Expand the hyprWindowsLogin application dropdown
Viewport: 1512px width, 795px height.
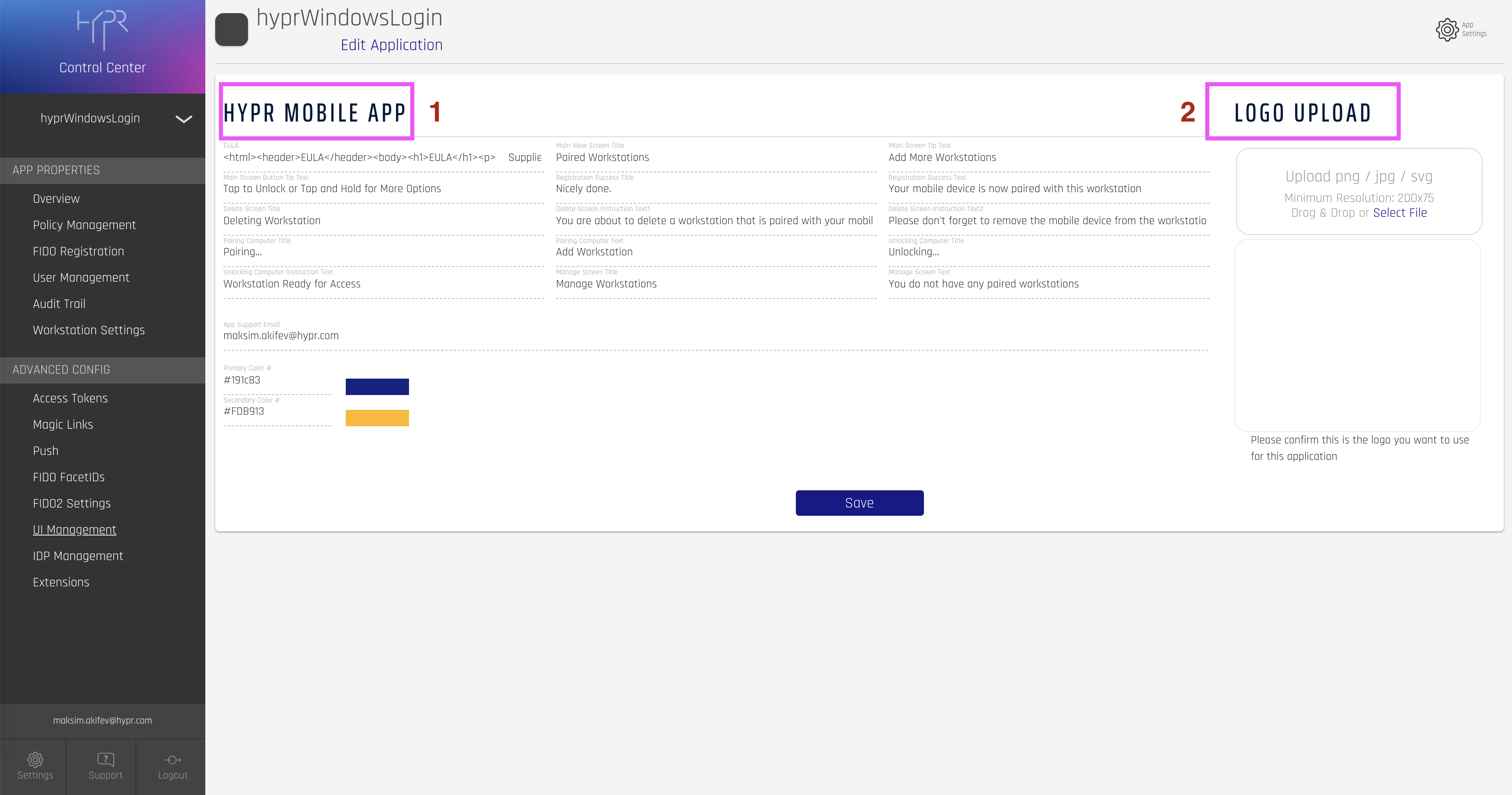[183, 119]
